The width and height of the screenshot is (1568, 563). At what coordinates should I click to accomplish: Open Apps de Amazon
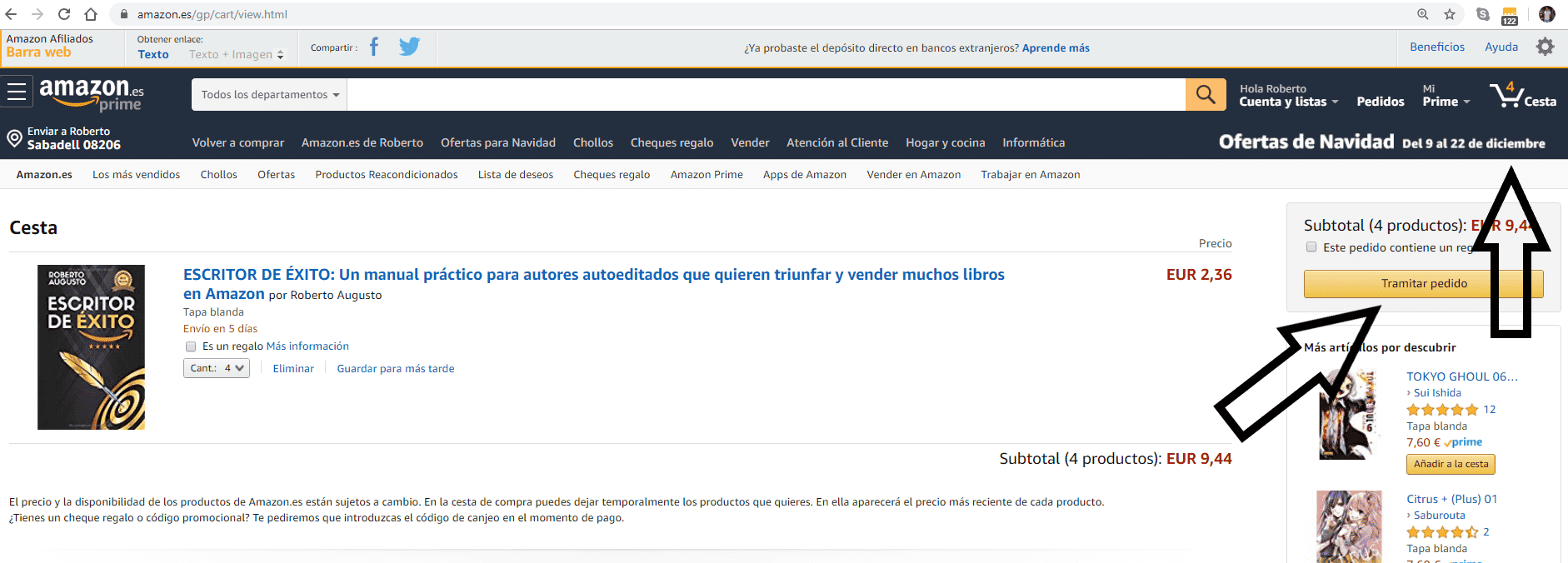tap(805, 175)
